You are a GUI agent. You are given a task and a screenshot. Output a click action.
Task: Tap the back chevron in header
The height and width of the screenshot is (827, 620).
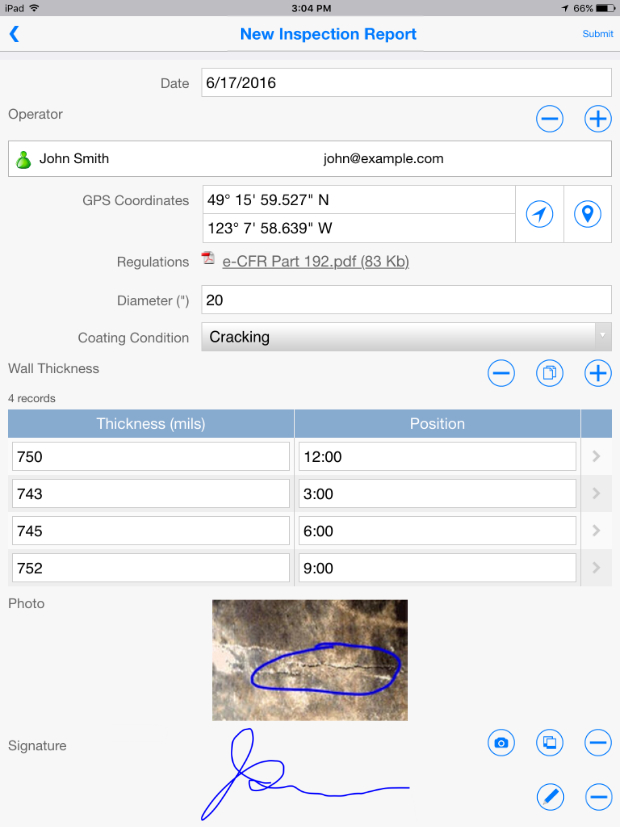[14, 34]
